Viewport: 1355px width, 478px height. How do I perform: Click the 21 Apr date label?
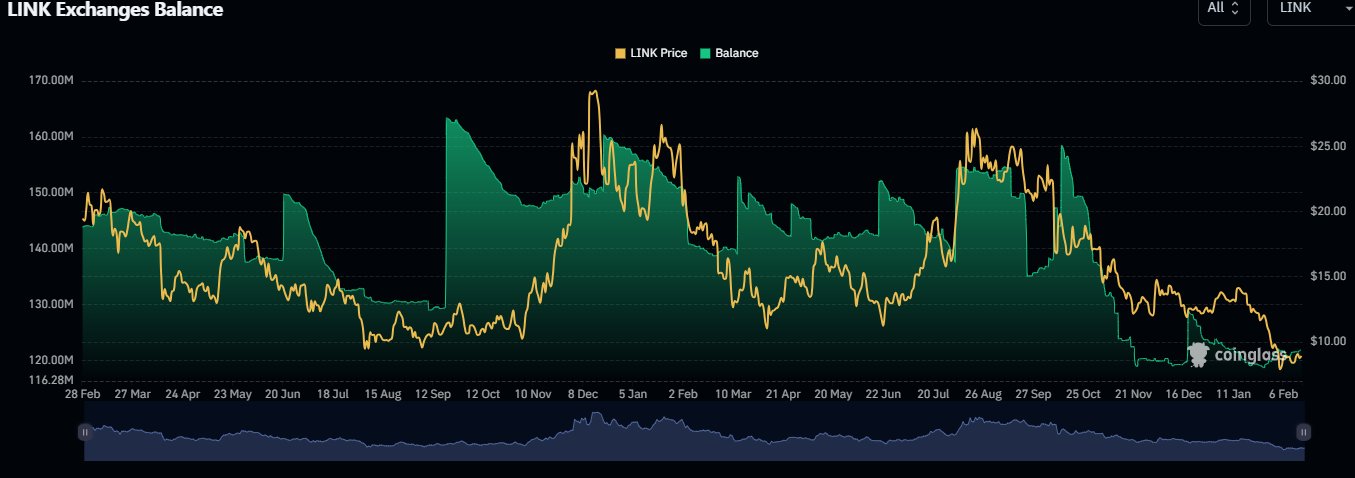[x=784, y=395]
